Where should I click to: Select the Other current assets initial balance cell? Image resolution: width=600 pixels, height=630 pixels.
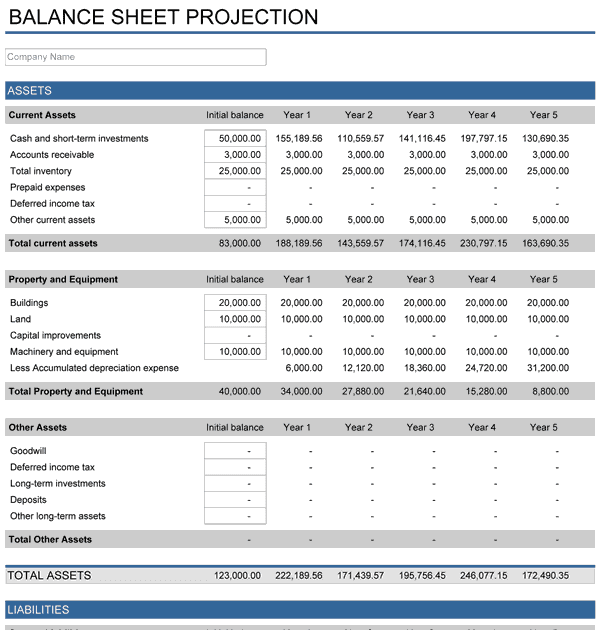235,220
